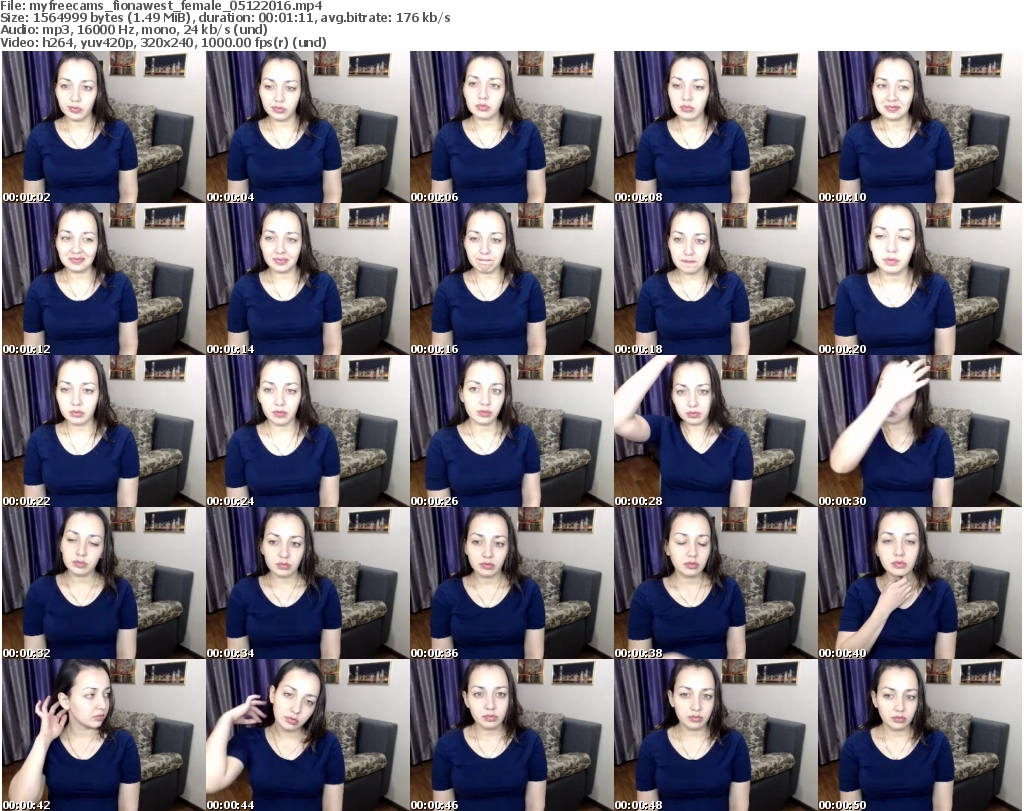Open the thumbnail stamped 00:00:20
The width and height of the screenshot is (1024, 811).
coord(920,279)
